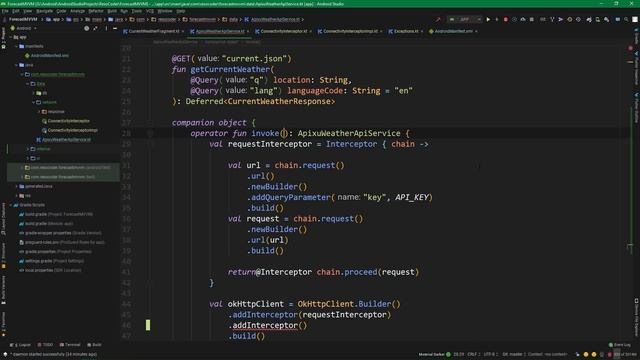Screen dimensions: 640x360
Task: Open Project panel options (vertical dots) icon
Action: point(106,28)
